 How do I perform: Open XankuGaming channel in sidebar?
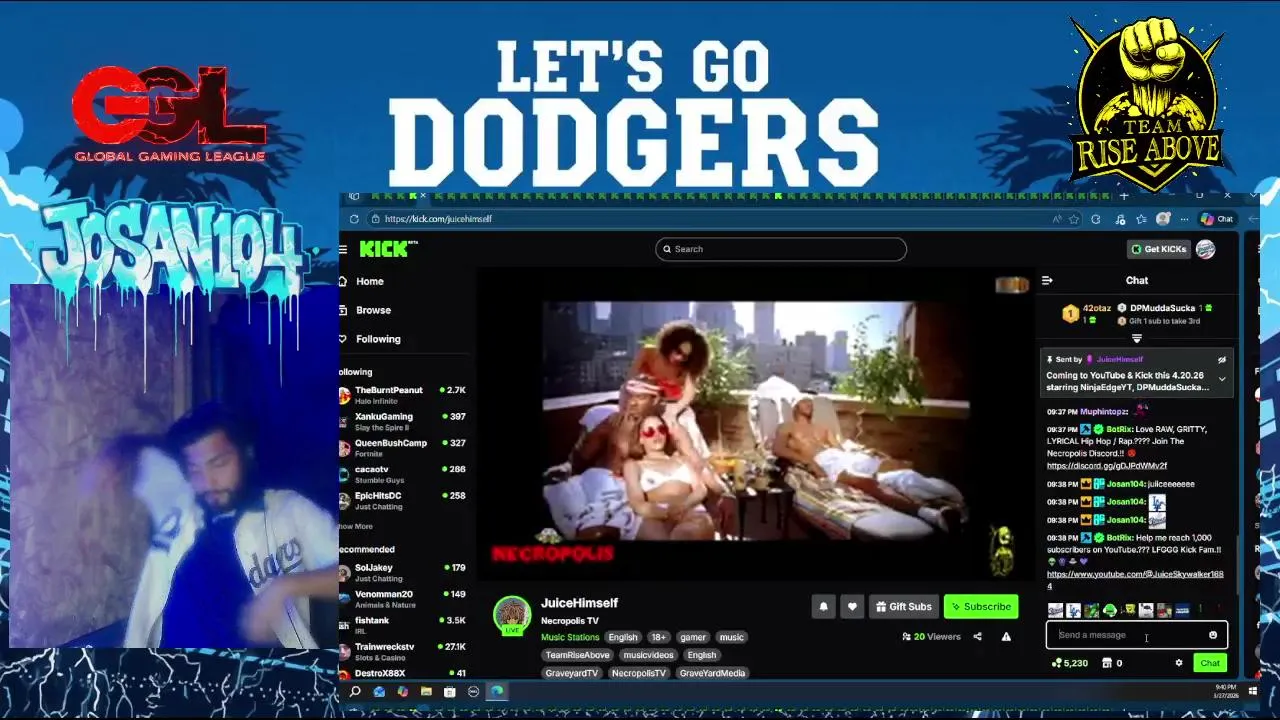(x=402, y=421)
